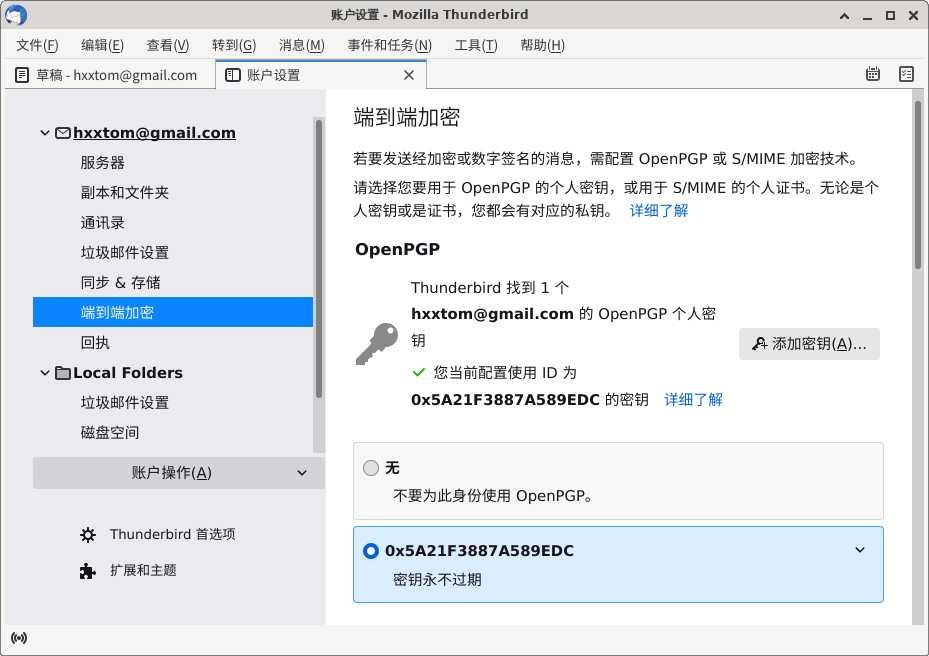Open the 事件和任务(N) menu

(x=389, y=45)
